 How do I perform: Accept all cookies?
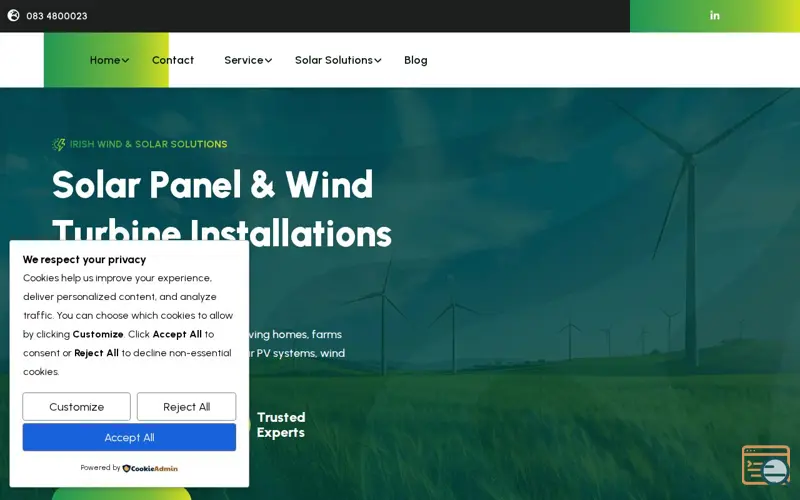point(129,437)
